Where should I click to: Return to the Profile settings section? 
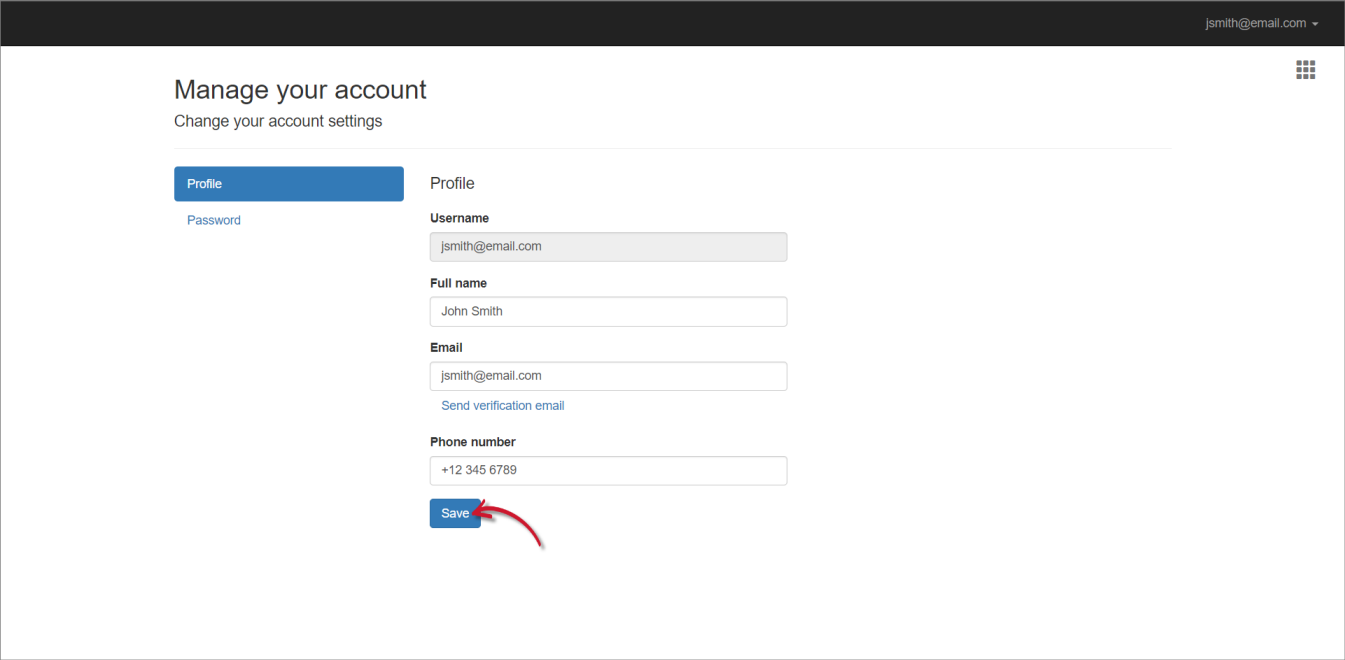point(288,183)
